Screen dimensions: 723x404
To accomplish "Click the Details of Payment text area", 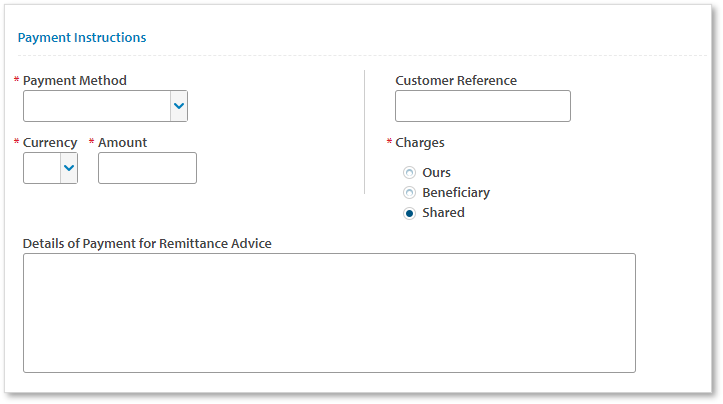I will pyautogui.click(x=329, y=312).
